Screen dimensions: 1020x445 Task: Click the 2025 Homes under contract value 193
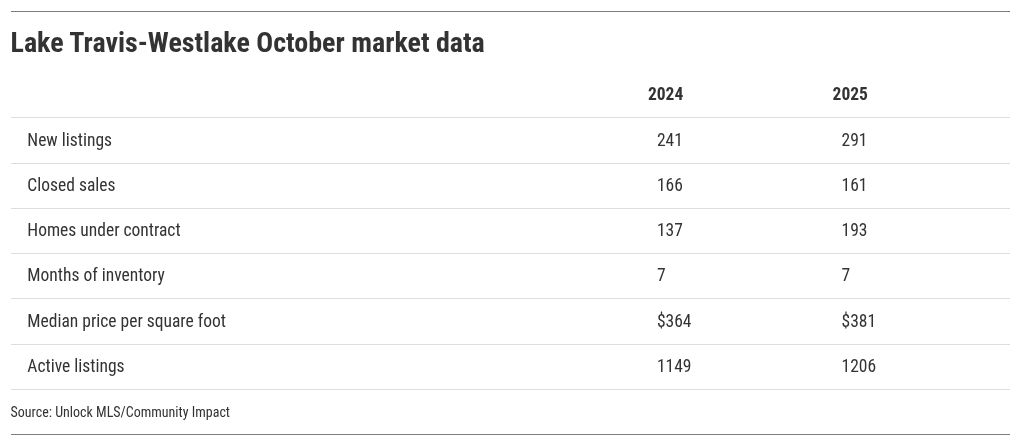click(x=854, y=230)
